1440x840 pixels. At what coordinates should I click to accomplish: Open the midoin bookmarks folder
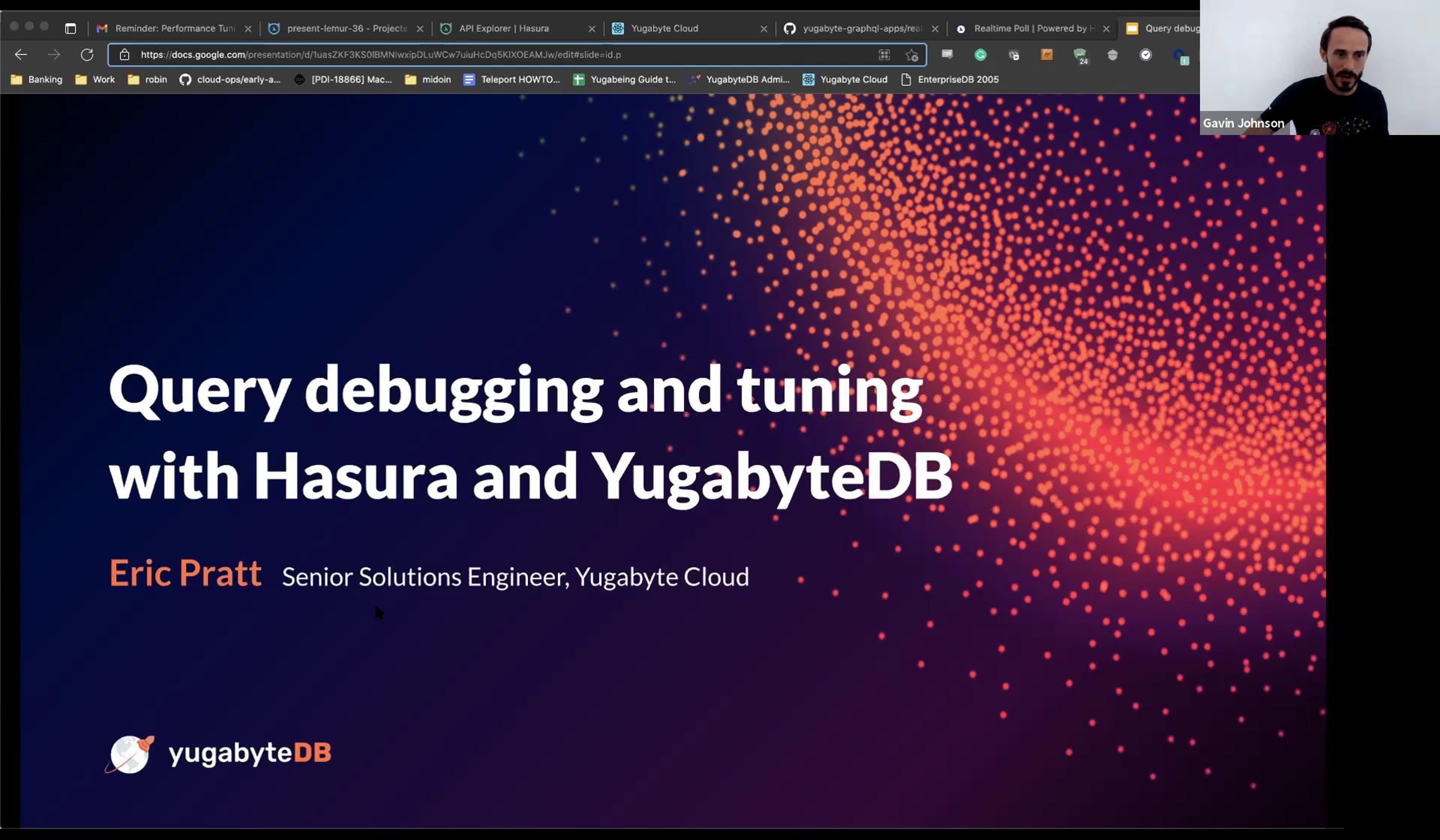(428, 79)
